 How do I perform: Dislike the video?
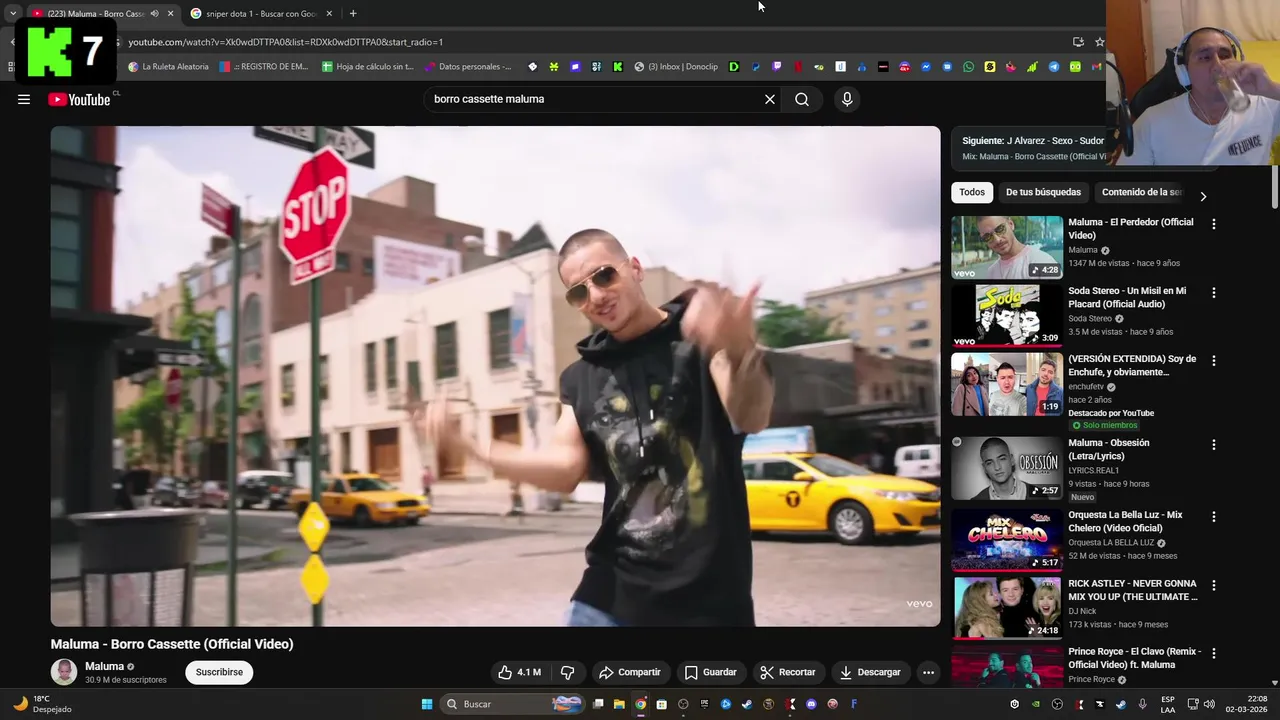click(567, 672)
